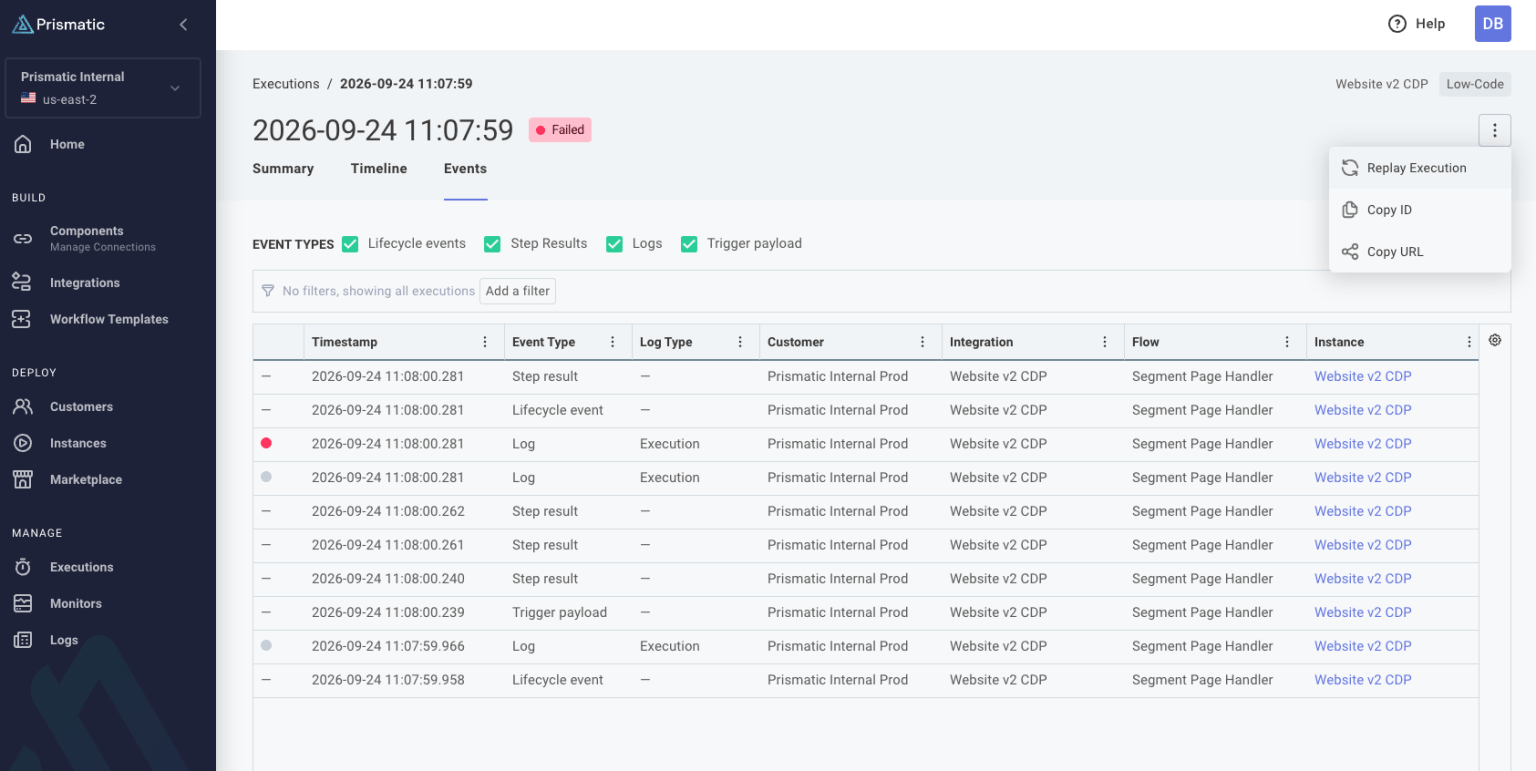1536x771 pixels.
Task: Open Website v2 CDP link in Trigger payload row
Action: [1362, 613]
